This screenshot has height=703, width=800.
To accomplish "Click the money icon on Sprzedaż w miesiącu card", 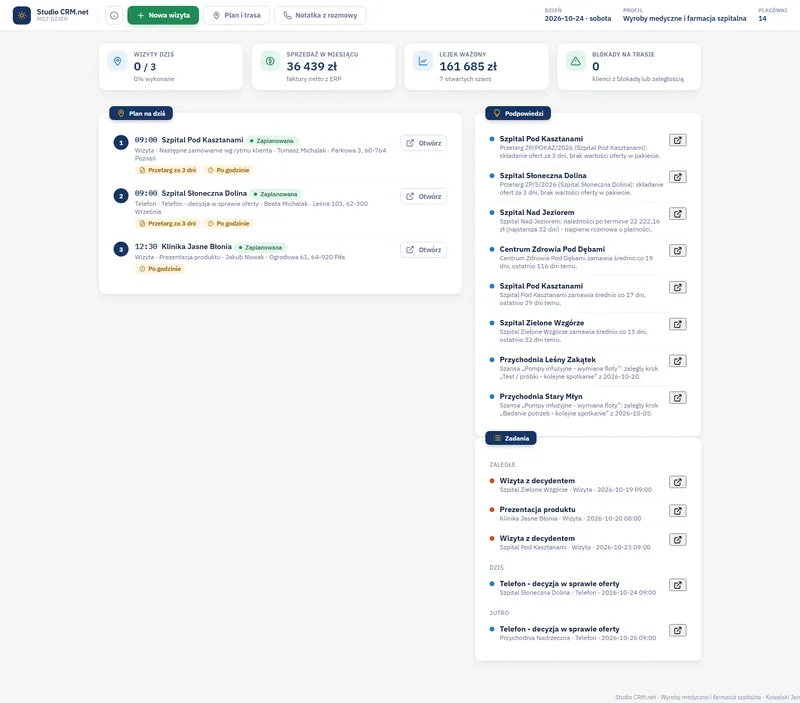I will 270,61.
